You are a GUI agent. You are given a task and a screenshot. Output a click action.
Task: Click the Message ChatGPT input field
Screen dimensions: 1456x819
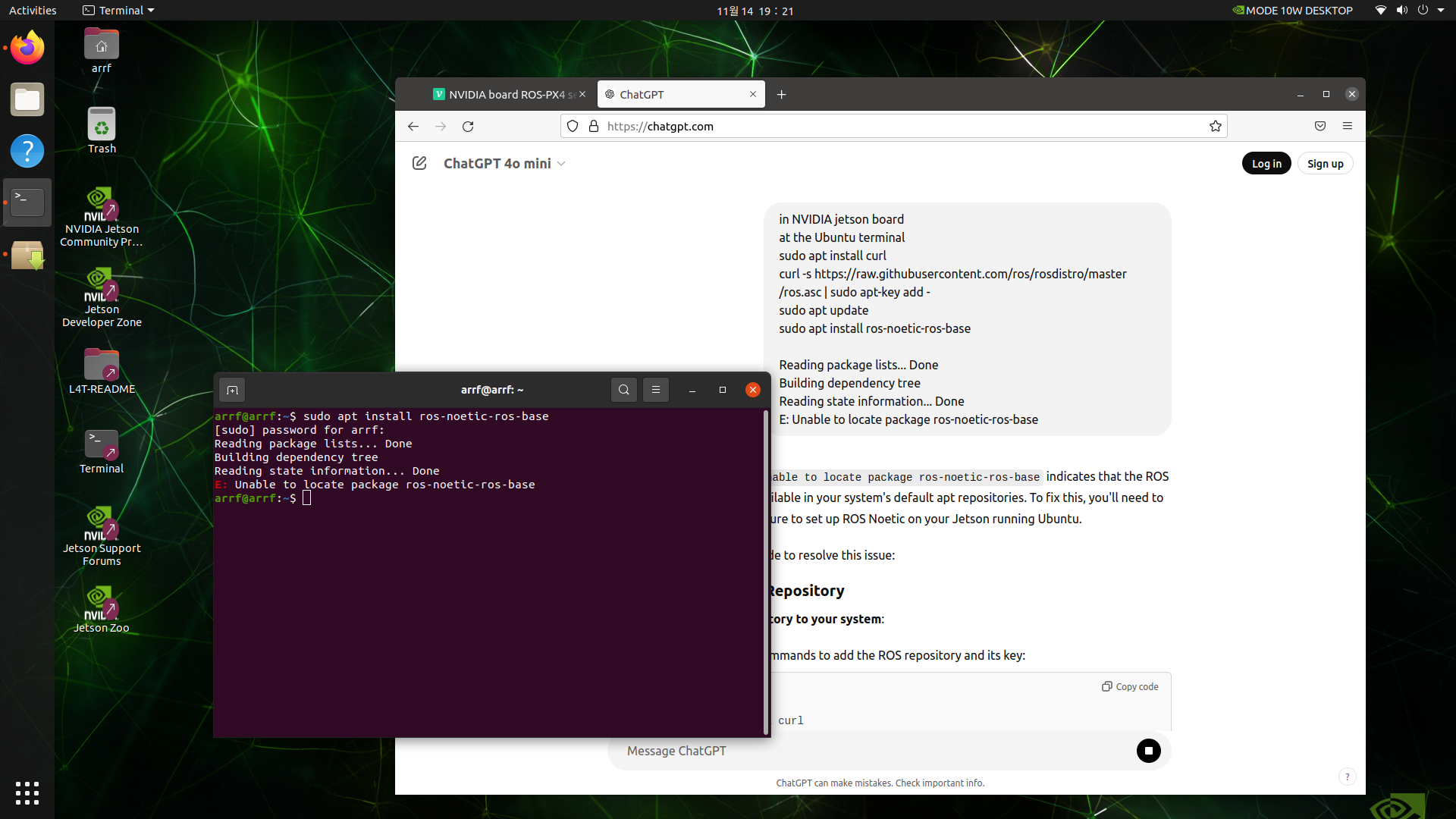(x=872, y=751)
